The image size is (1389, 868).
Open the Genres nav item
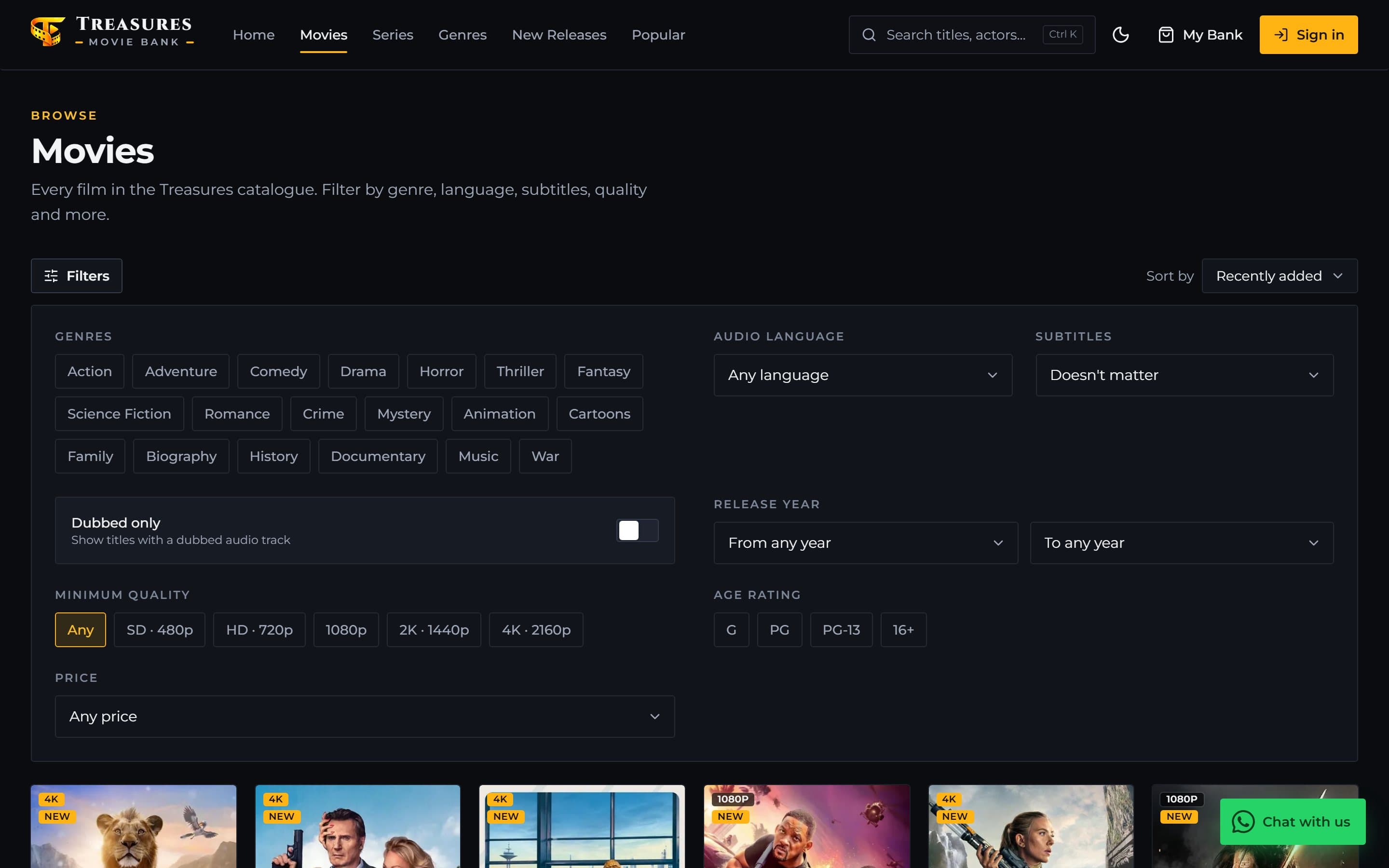click(463, 35)
